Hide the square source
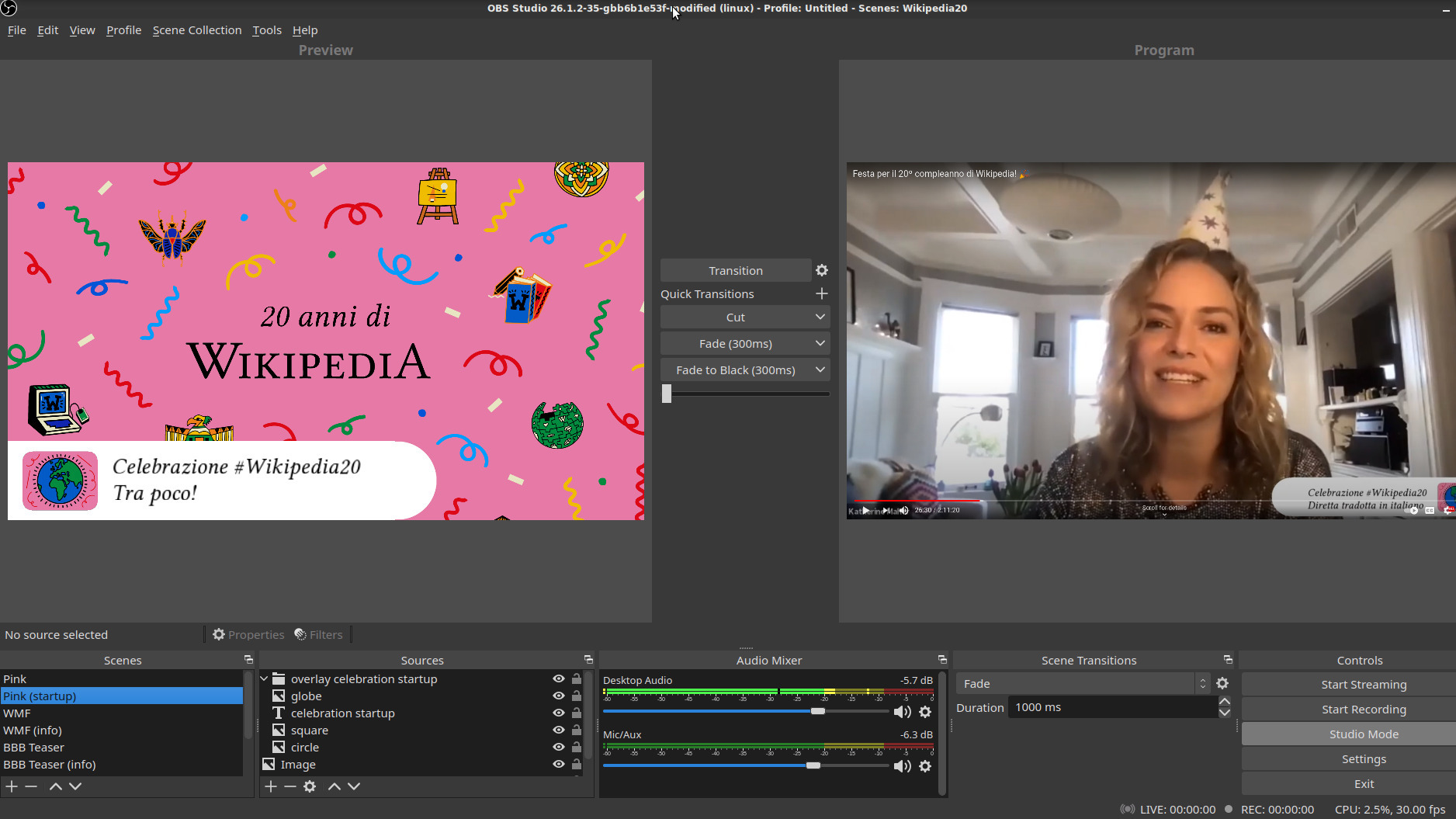1456x819 pixels. click(558, 730)
